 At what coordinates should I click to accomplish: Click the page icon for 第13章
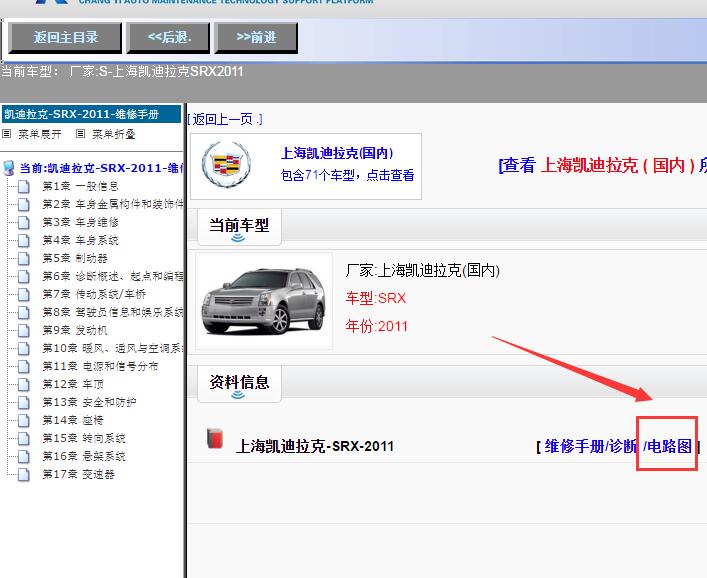(x=24, y=403)
